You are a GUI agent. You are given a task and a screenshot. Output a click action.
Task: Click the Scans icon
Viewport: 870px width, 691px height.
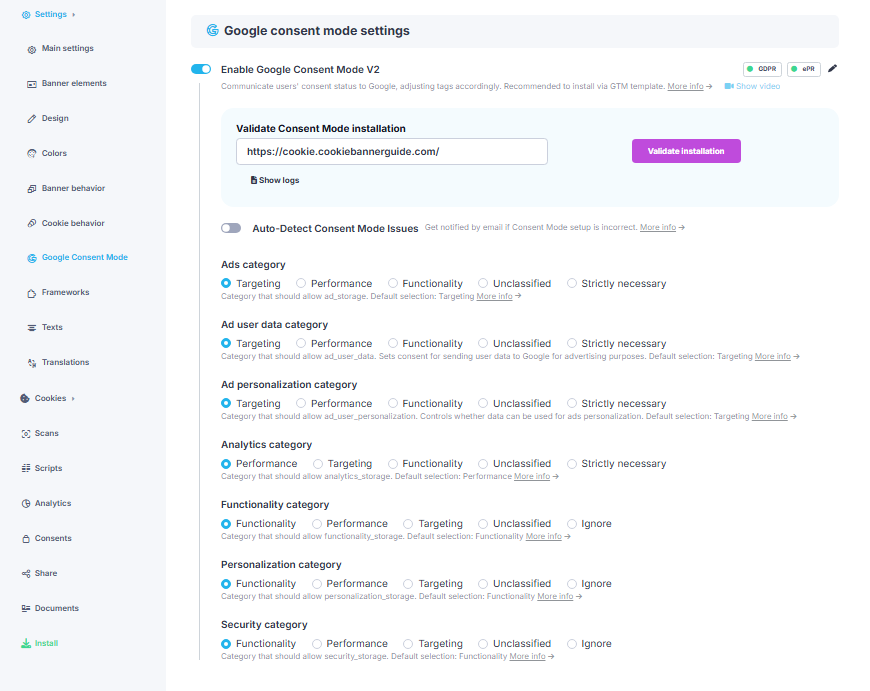[26, 433]
